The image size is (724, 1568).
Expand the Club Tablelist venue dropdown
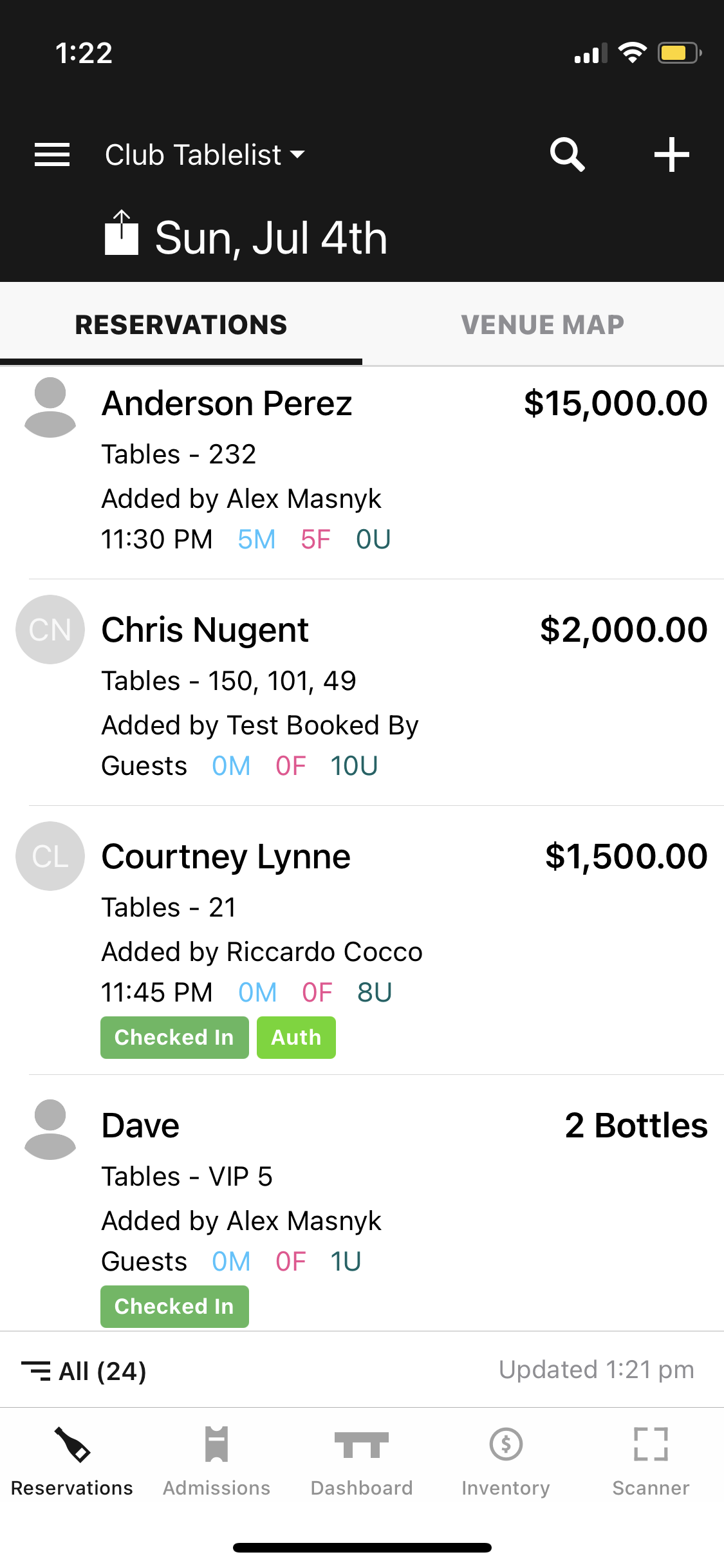[205, 154]
